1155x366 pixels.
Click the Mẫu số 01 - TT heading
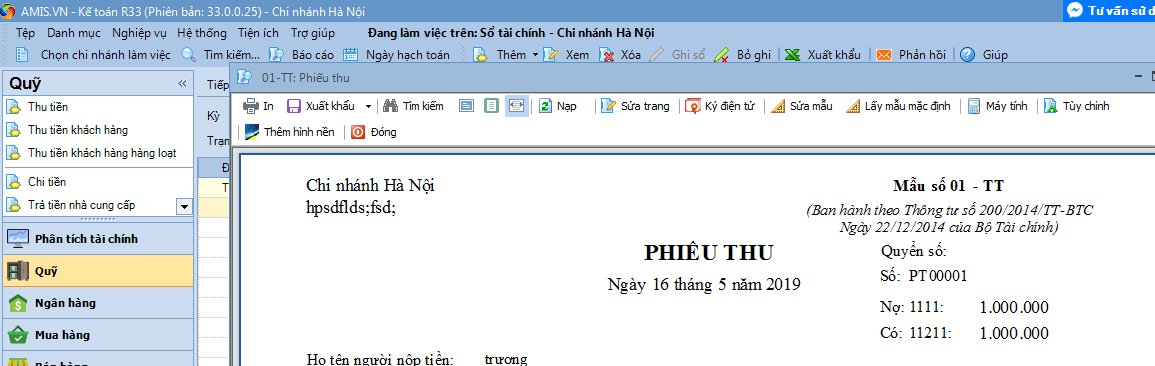(949, 185)
